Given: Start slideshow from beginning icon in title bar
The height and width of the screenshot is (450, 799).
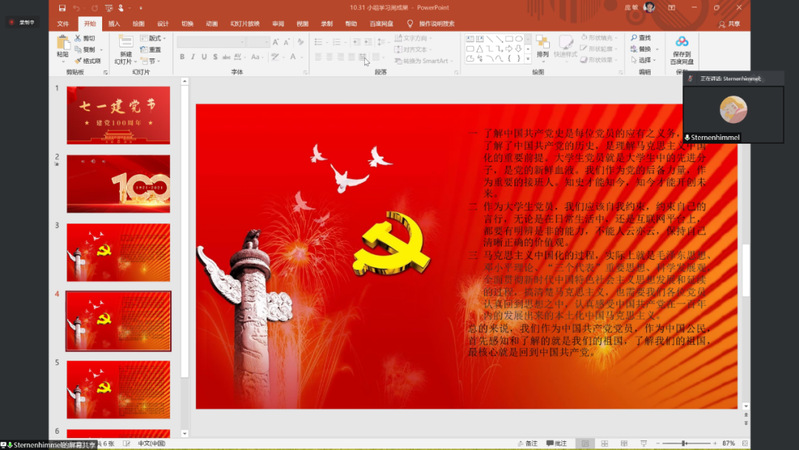Looking at the screenshot, I should (x=109, y=8).
